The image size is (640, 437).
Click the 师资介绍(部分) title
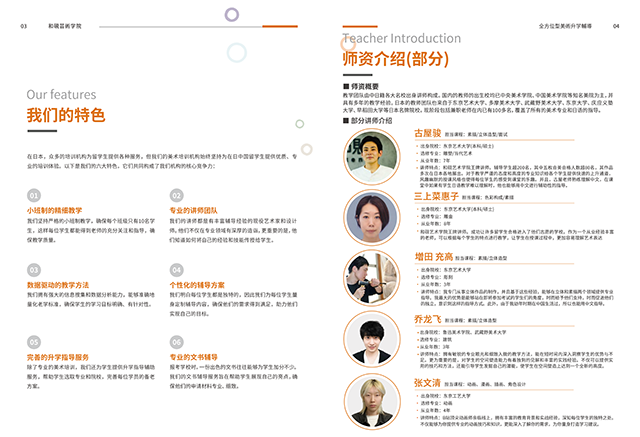[396, 59]
